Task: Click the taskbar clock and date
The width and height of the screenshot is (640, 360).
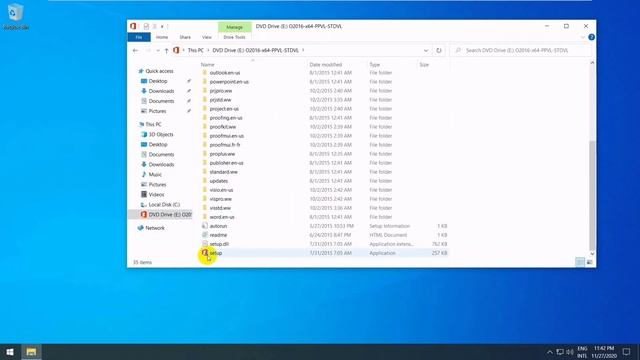Action: [604, 352]
